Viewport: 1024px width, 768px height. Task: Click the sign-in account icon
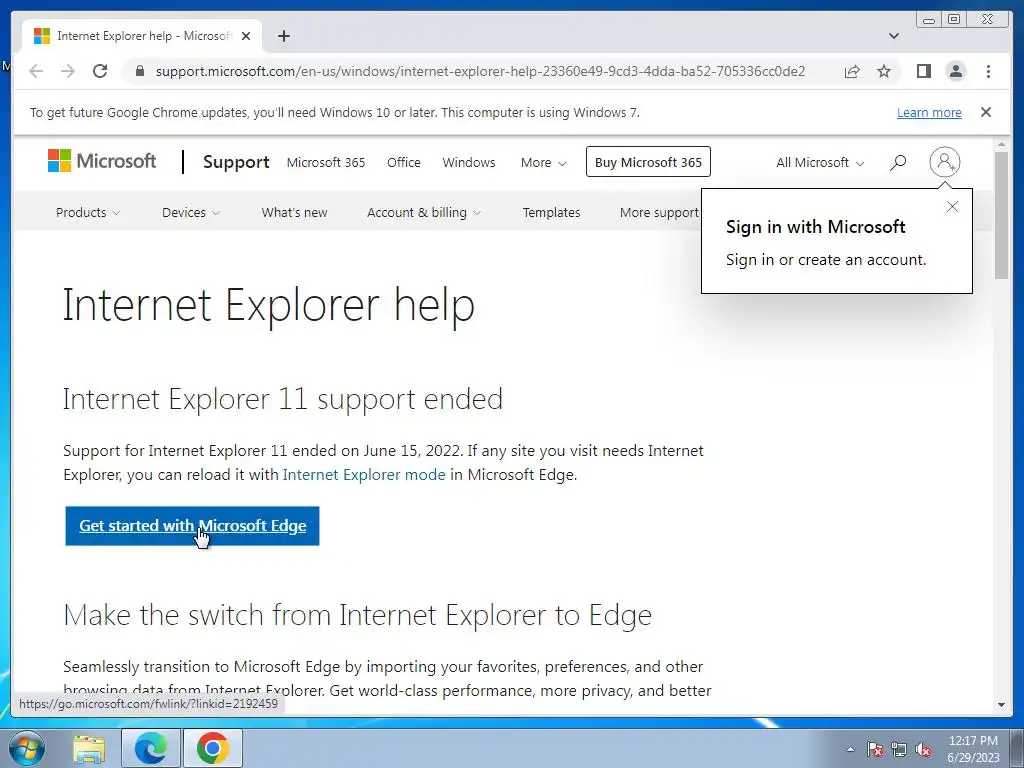(x=944, y=161)
